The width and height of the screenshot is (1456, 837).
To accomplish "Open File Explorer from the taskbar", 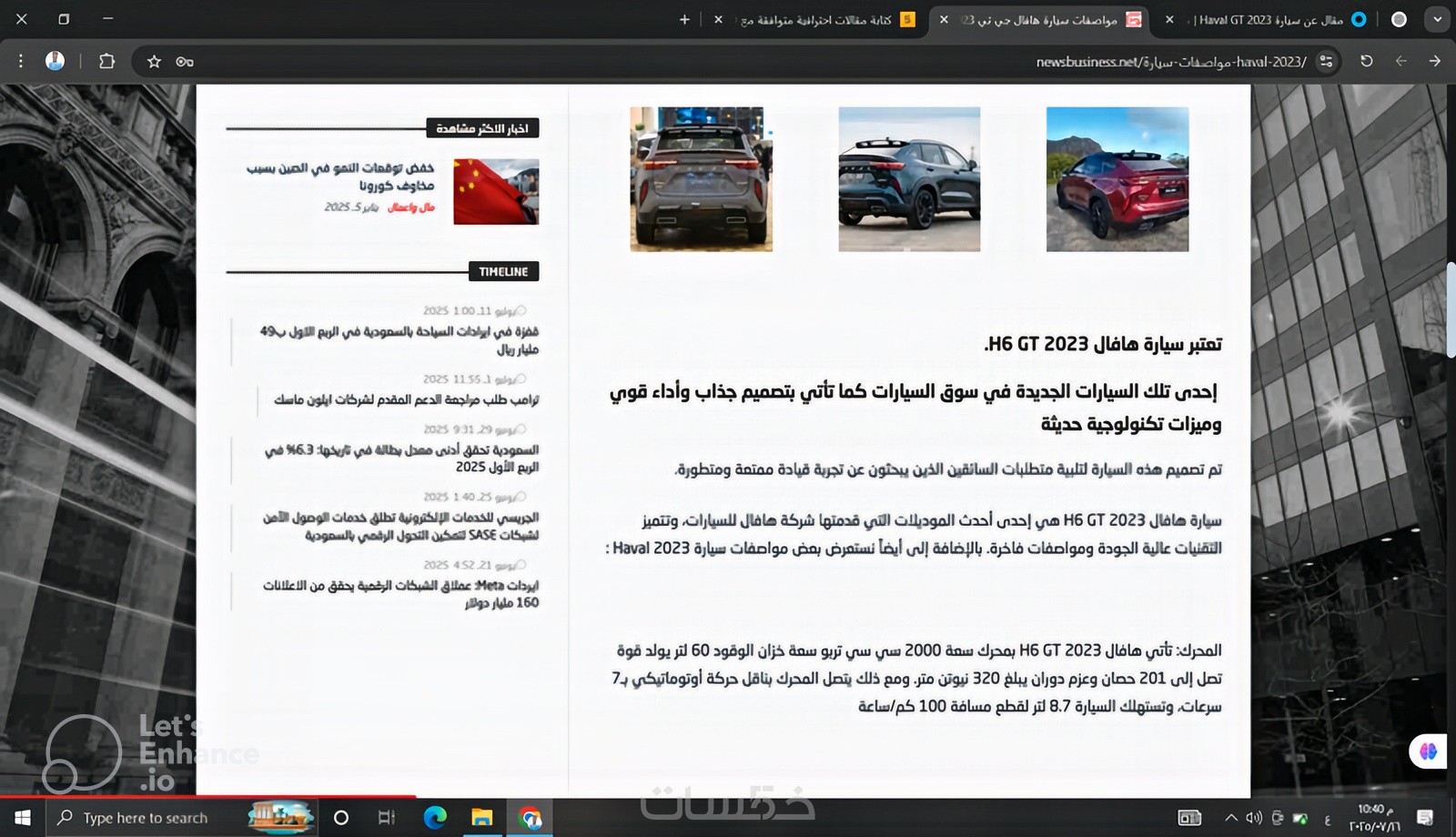I will [x=481, y=818].
